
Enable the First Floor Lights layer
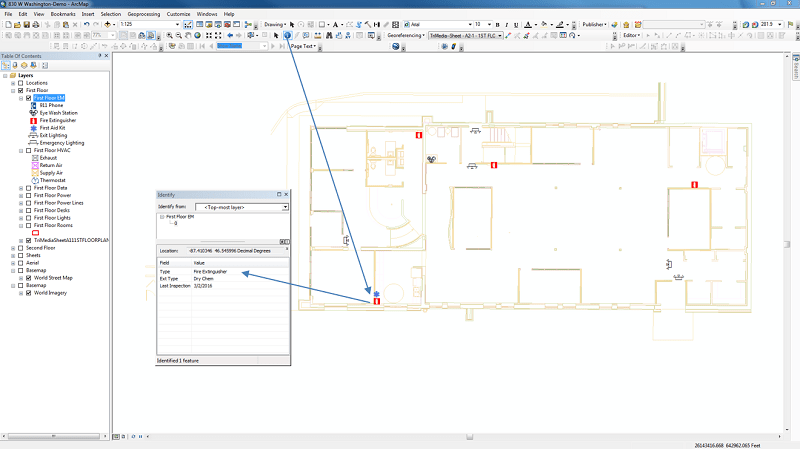pyautogui.click(x=29, y=218)
